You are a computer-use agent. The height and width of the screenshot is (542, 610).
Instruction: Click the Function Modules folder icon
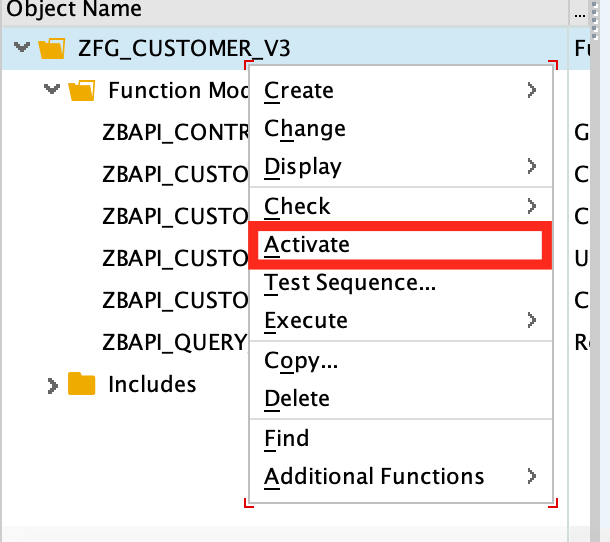click(81, 91)
